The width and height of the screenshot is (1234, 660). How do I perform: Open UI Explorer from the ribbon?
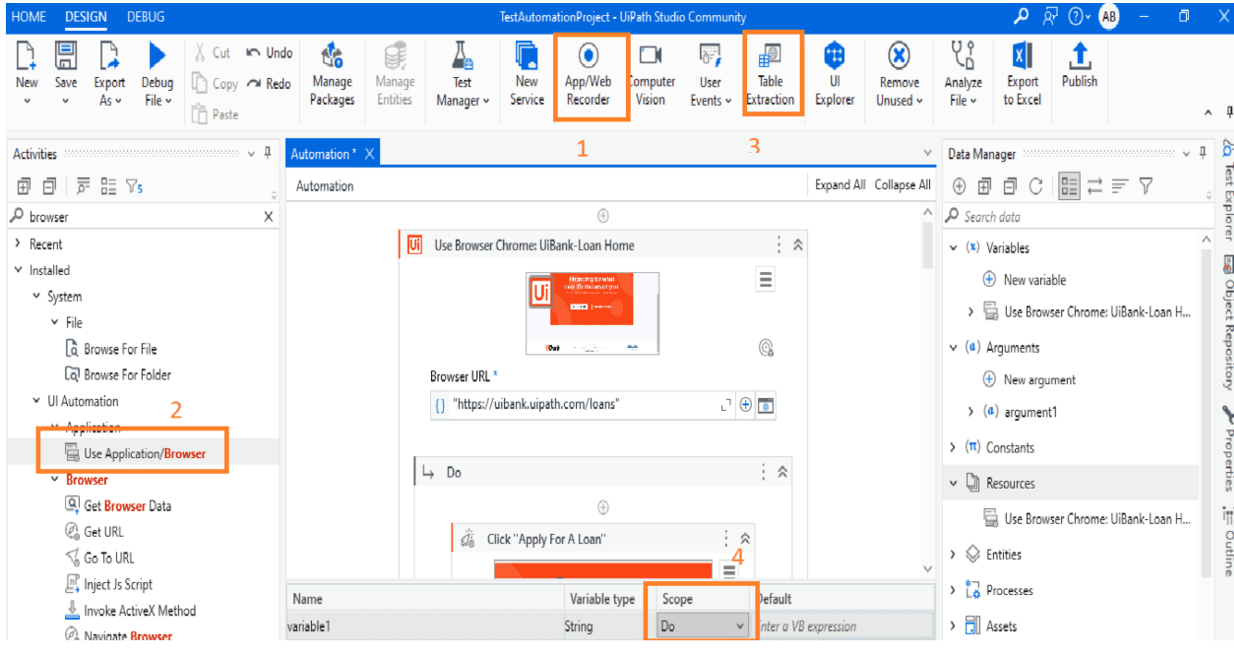click(834, 75)
